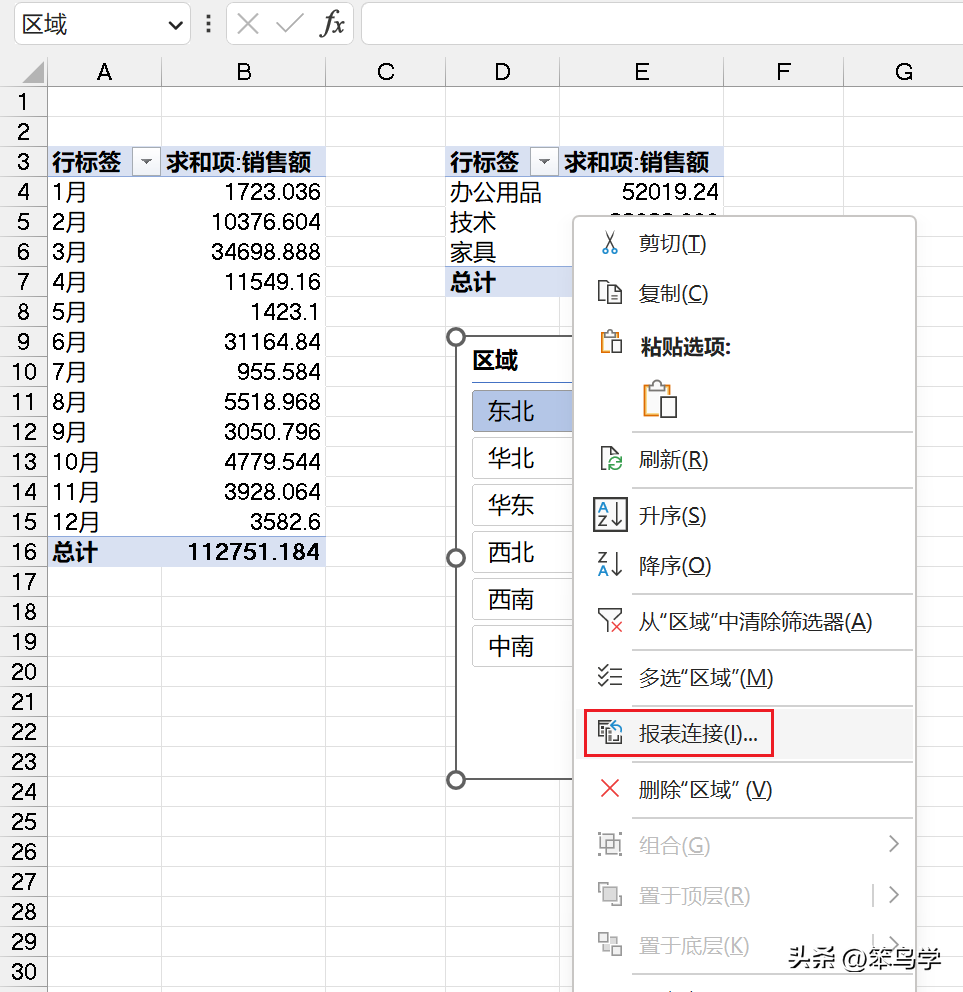This screenshot has width=963, height=992.
Task: Click the 家具 cell
Action: point(502,252)
